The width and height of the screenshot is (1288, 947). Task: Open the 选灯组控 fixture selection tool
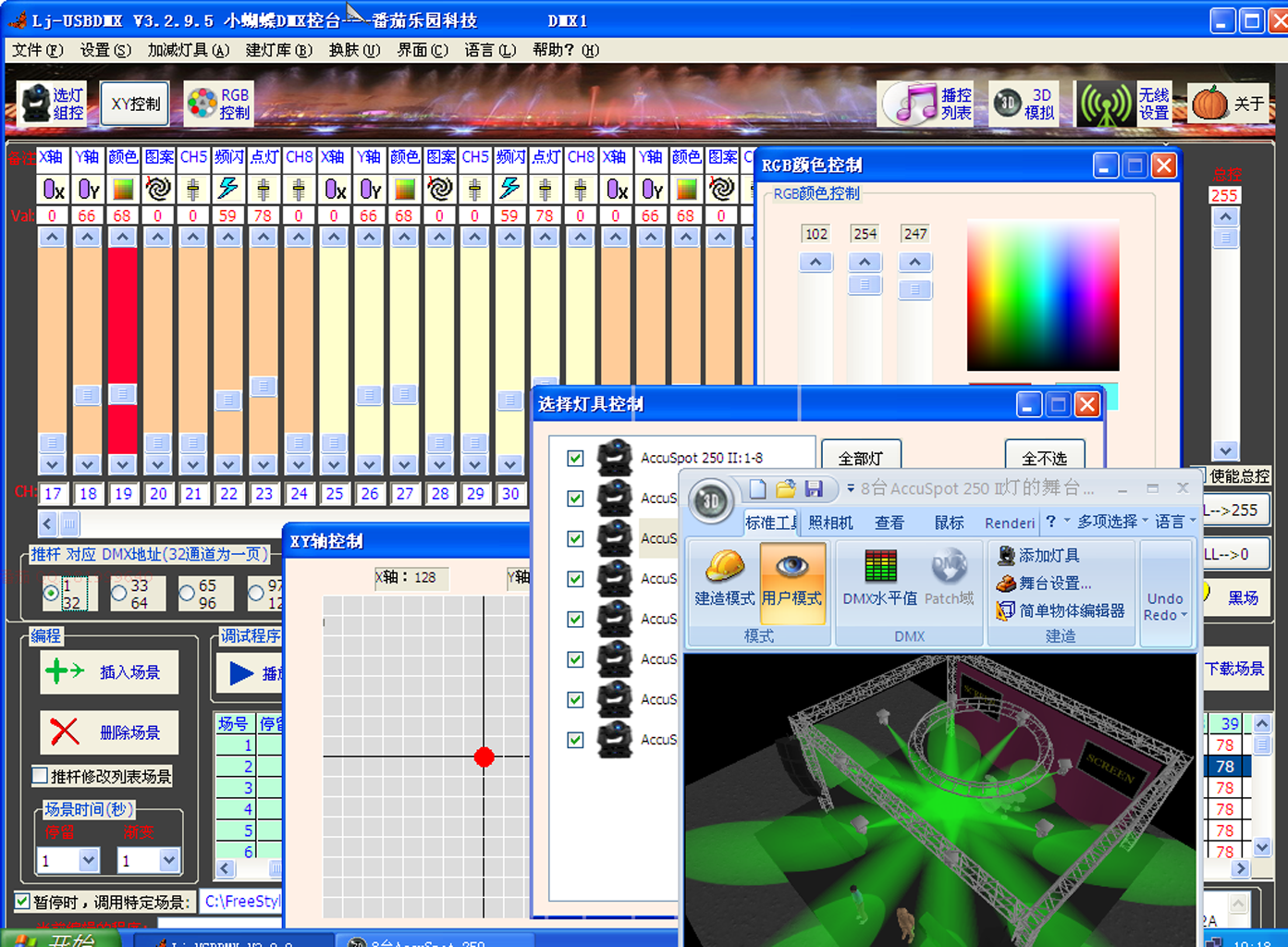coord(52,104)
